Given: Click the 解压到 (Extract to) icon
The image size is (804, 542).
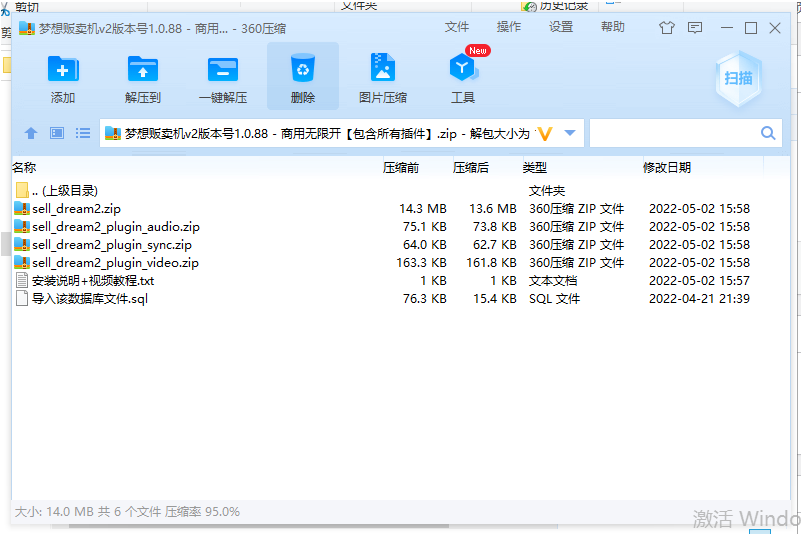Looking at the screenshot, I should (143, 77).
